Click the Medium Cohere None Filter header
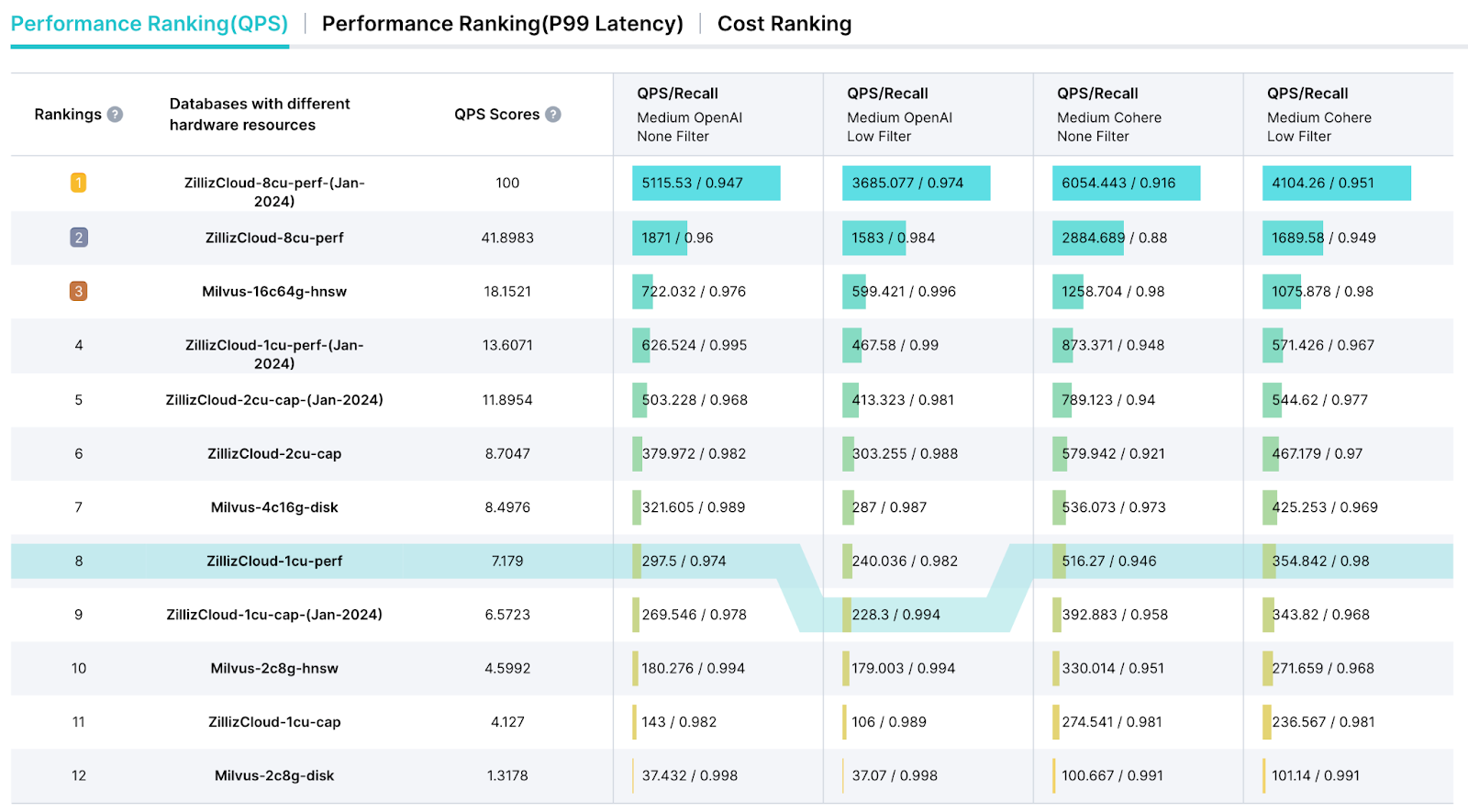 click(x=1109, y=127)
